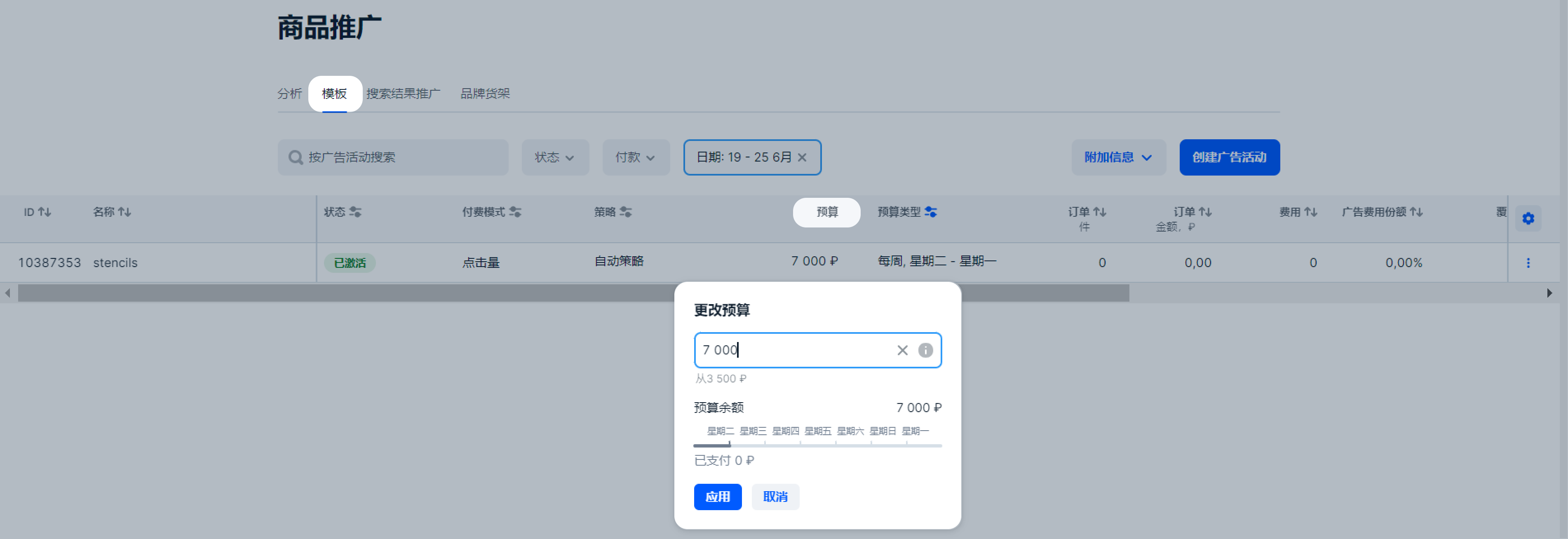The height and width of the screenshot is (539, 1568).
Task: Cancel the budget change with 取消
Action: 775,497
